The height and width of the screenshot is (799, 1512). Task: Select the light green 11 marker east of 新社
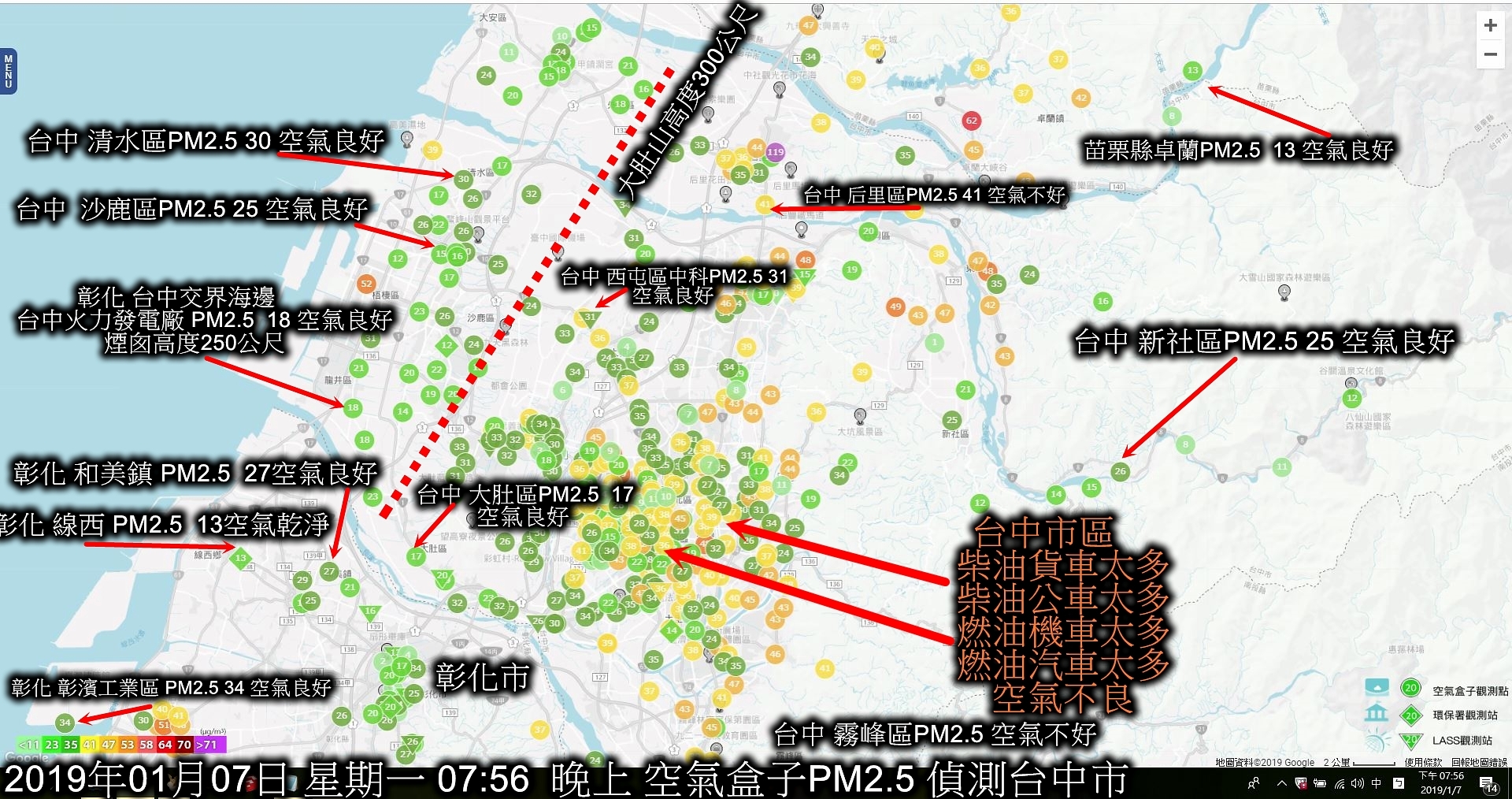pyautogui.click(x=1282, y=466)
